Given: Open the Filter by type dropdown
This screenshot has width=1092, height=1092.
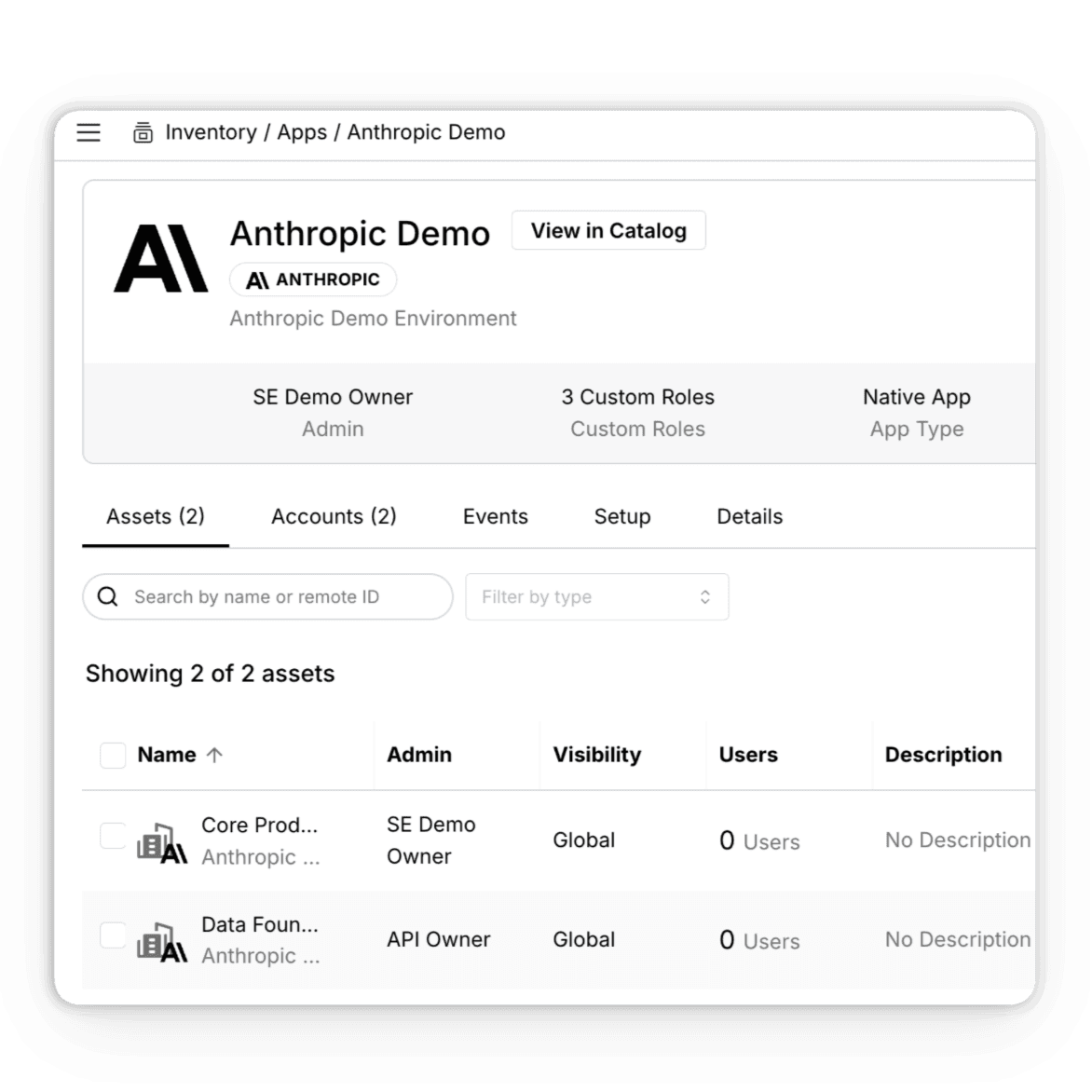Looking at the screenshot, I should pos(597,597).
